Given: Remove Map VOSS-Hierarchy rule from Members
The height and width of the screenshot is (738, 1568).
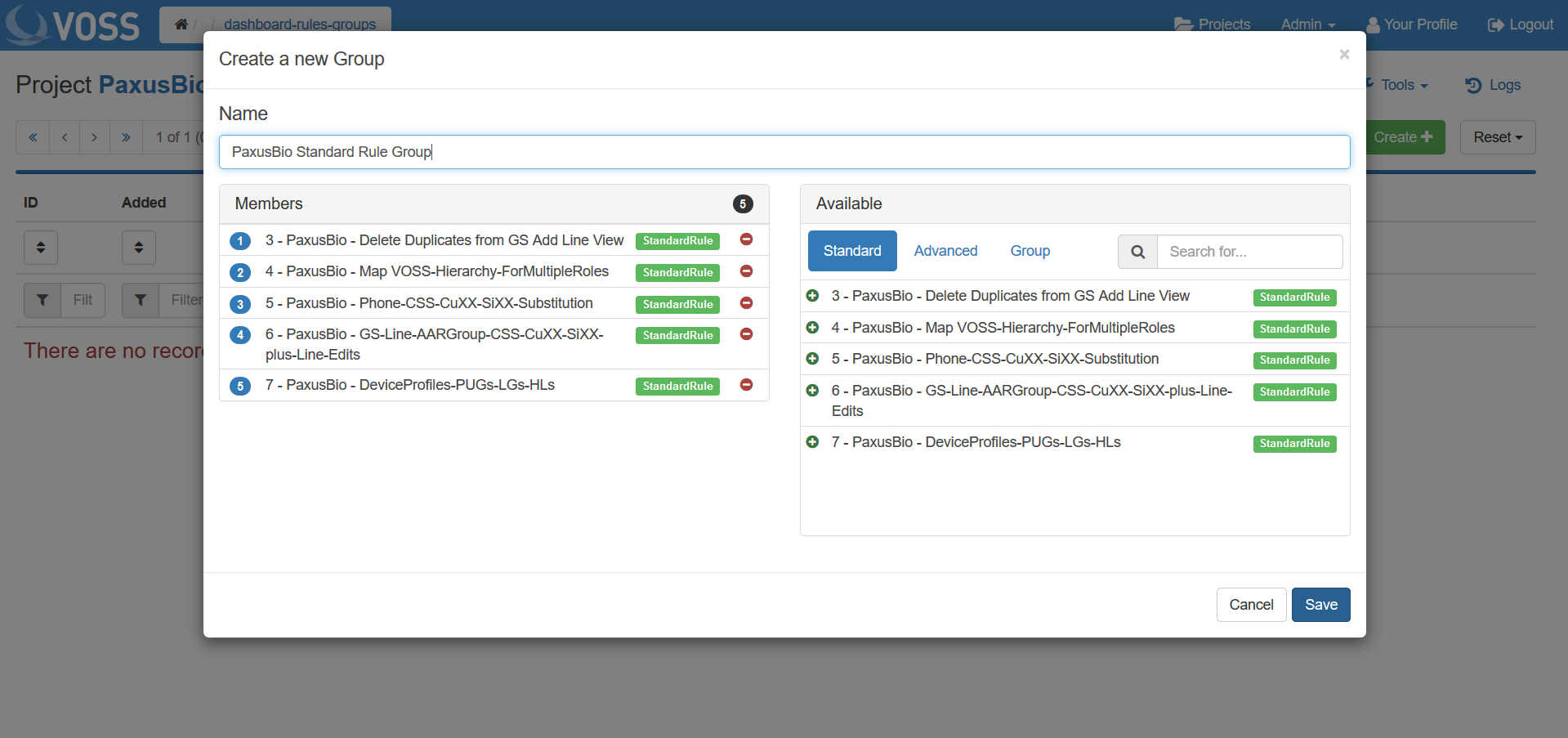Looking at the screenshot, I should pos(746,271).
